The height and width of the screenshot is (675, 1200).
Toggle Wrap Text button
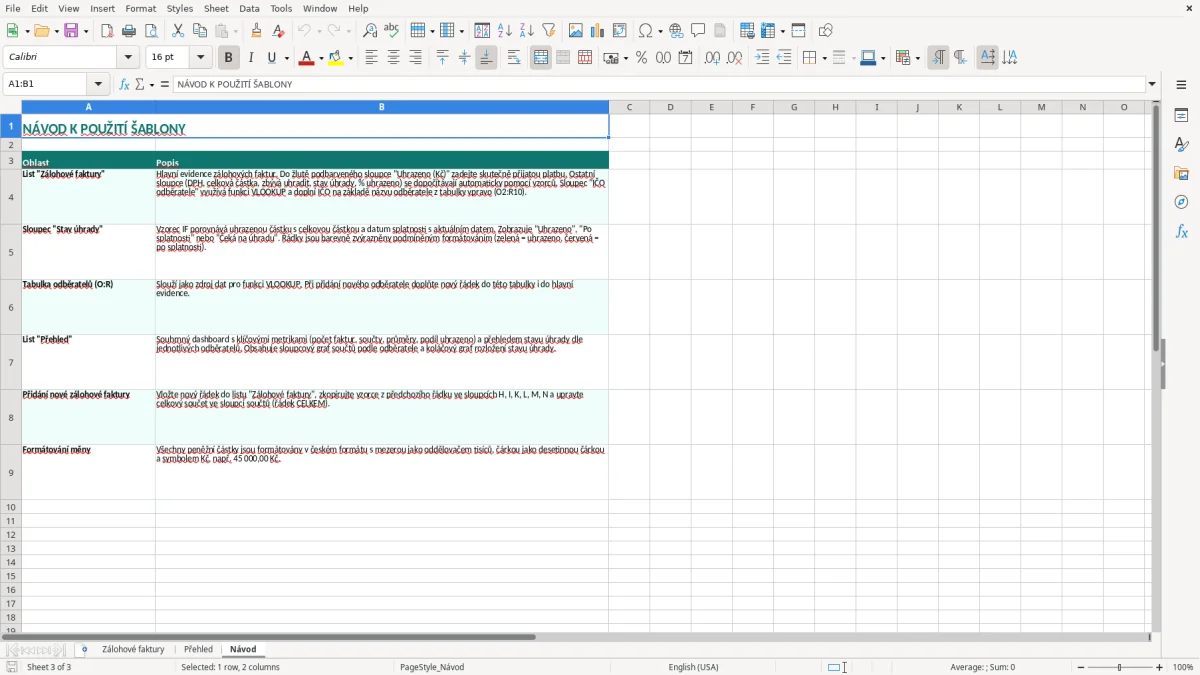tap(514, 58)
